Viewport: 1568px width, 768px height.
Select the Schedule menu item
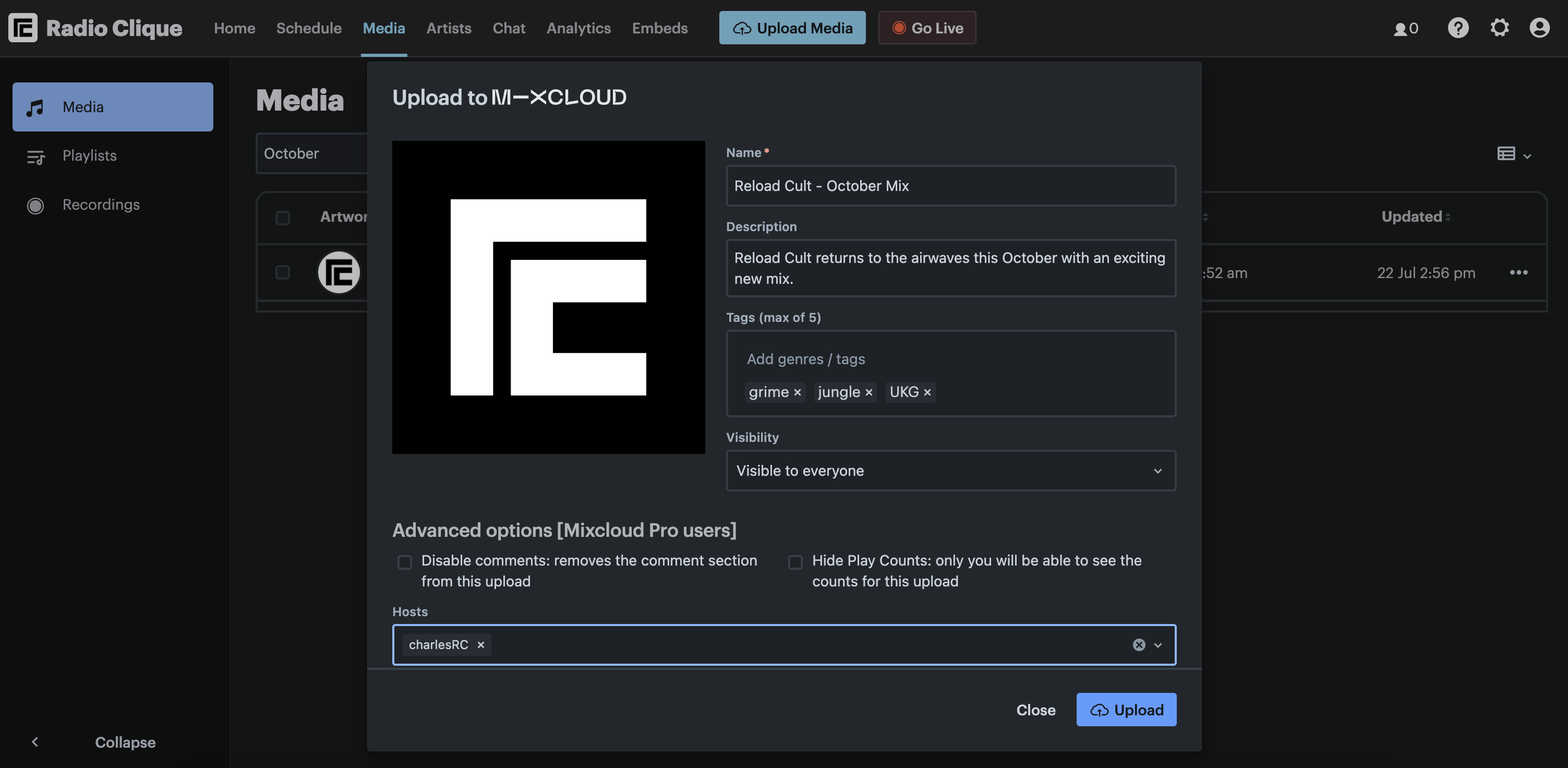pos(309,27)
